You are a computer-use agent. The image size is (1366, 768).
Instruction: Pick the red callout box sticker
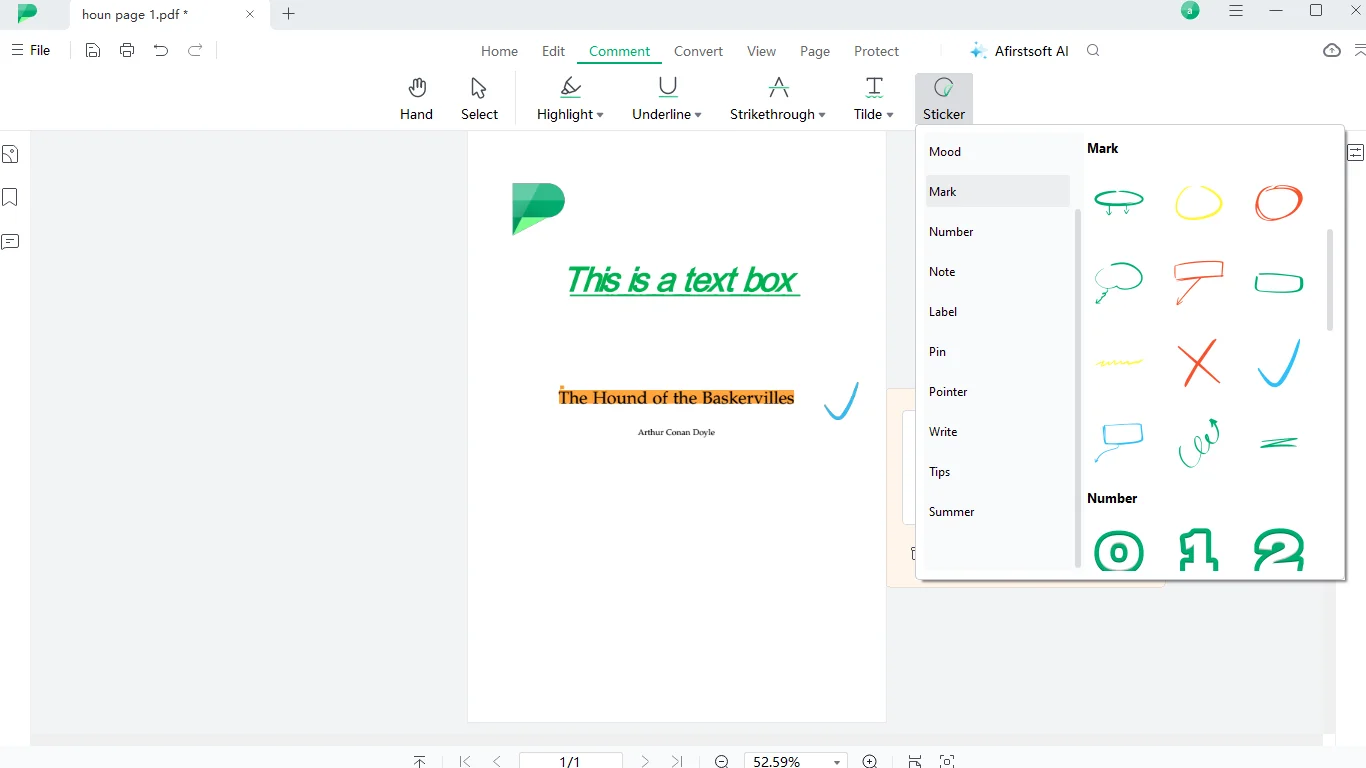[1199, 282]
